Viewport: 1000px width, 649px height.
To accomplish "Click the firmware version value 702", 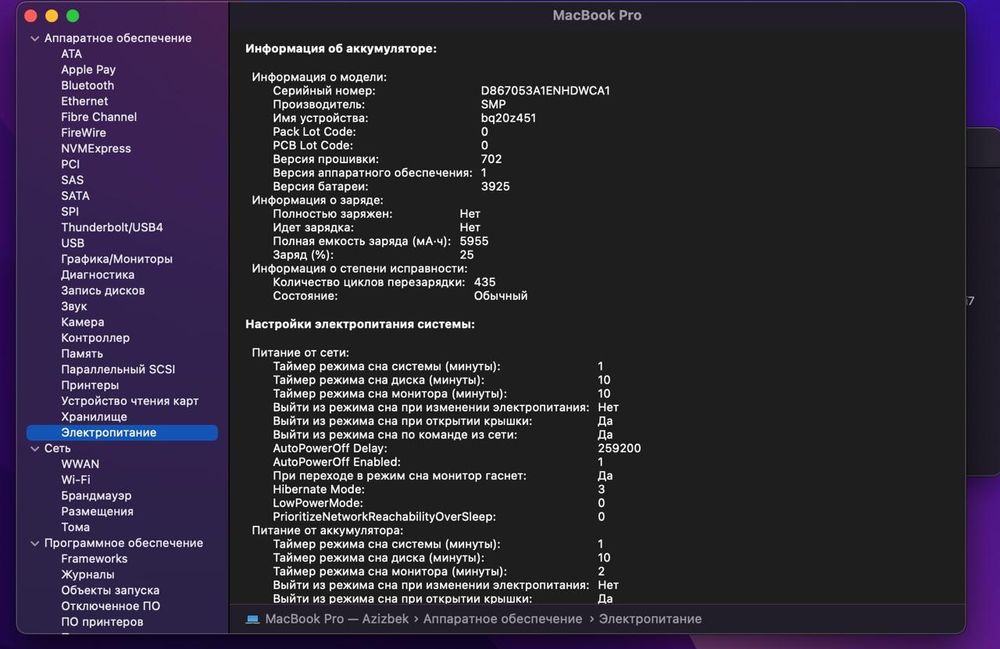I will (x=491, y=159).
